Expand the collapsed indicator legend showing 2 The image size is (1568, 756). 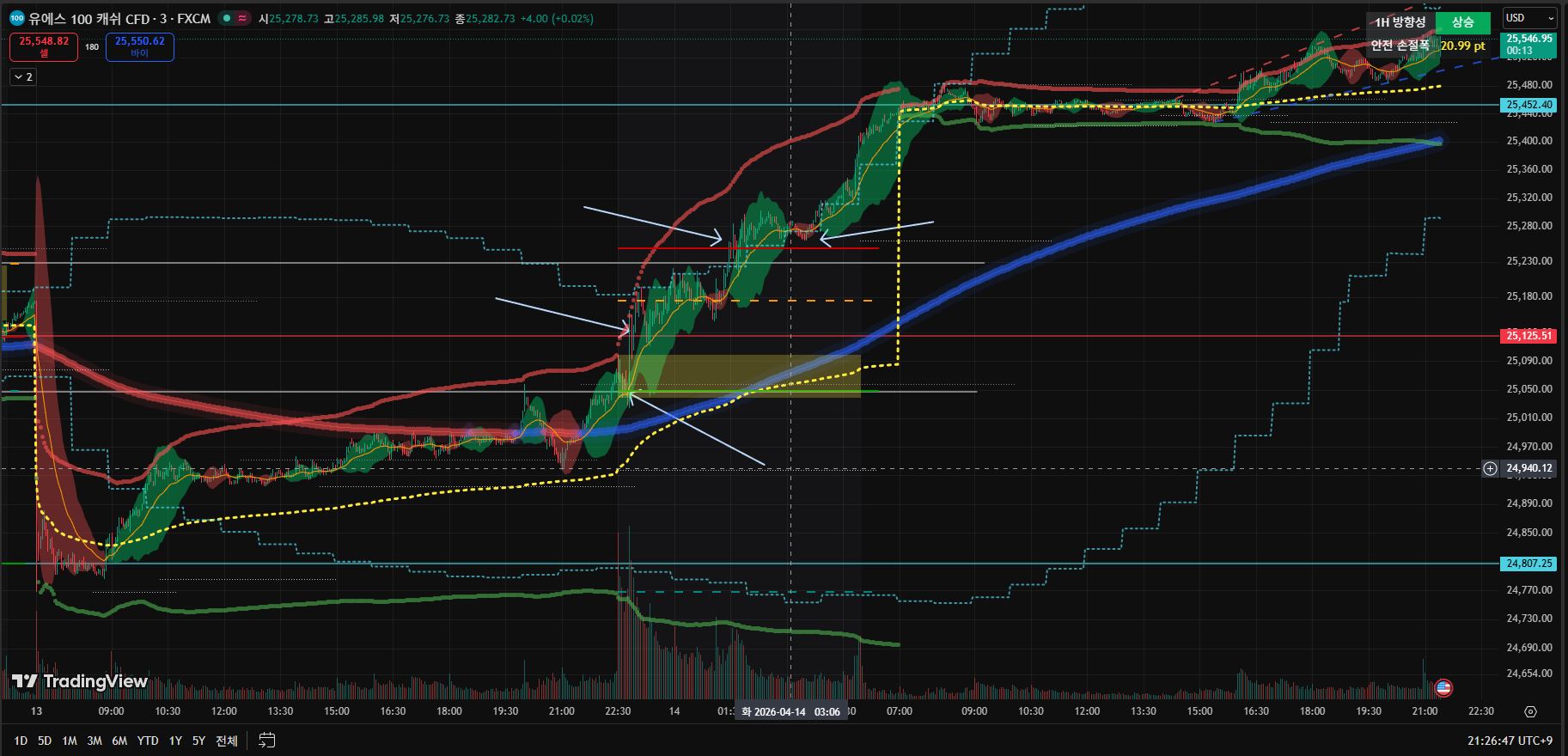point(22,76)
